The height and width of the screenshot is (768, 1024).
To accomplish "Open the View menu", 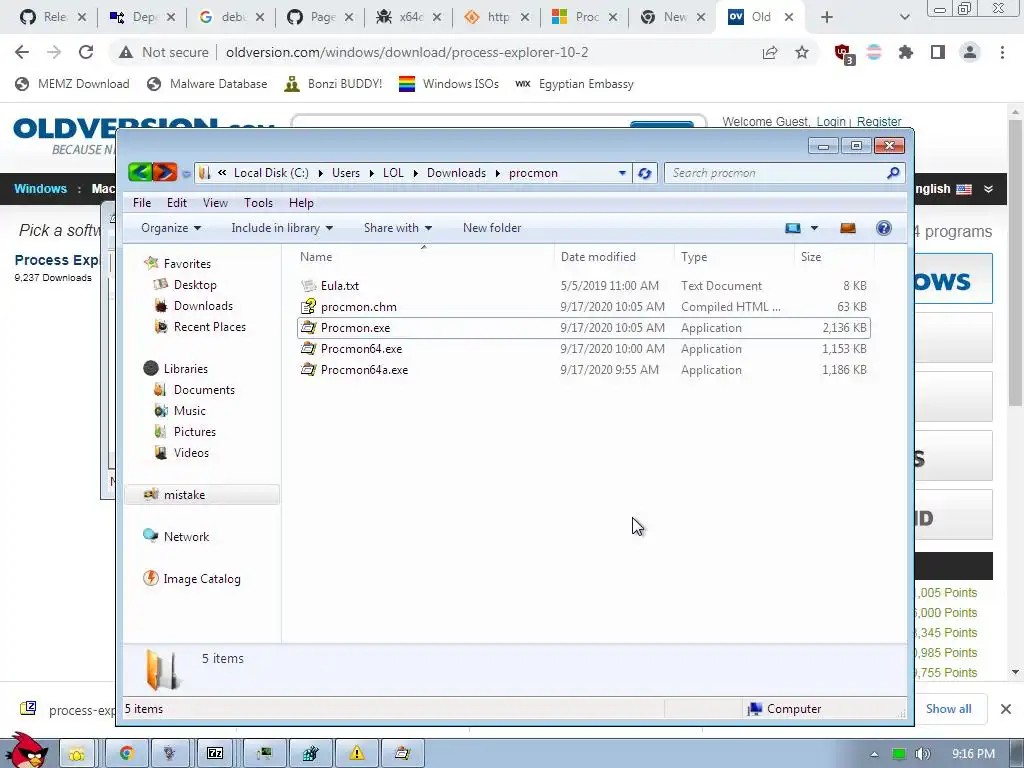I will [215, 203].
